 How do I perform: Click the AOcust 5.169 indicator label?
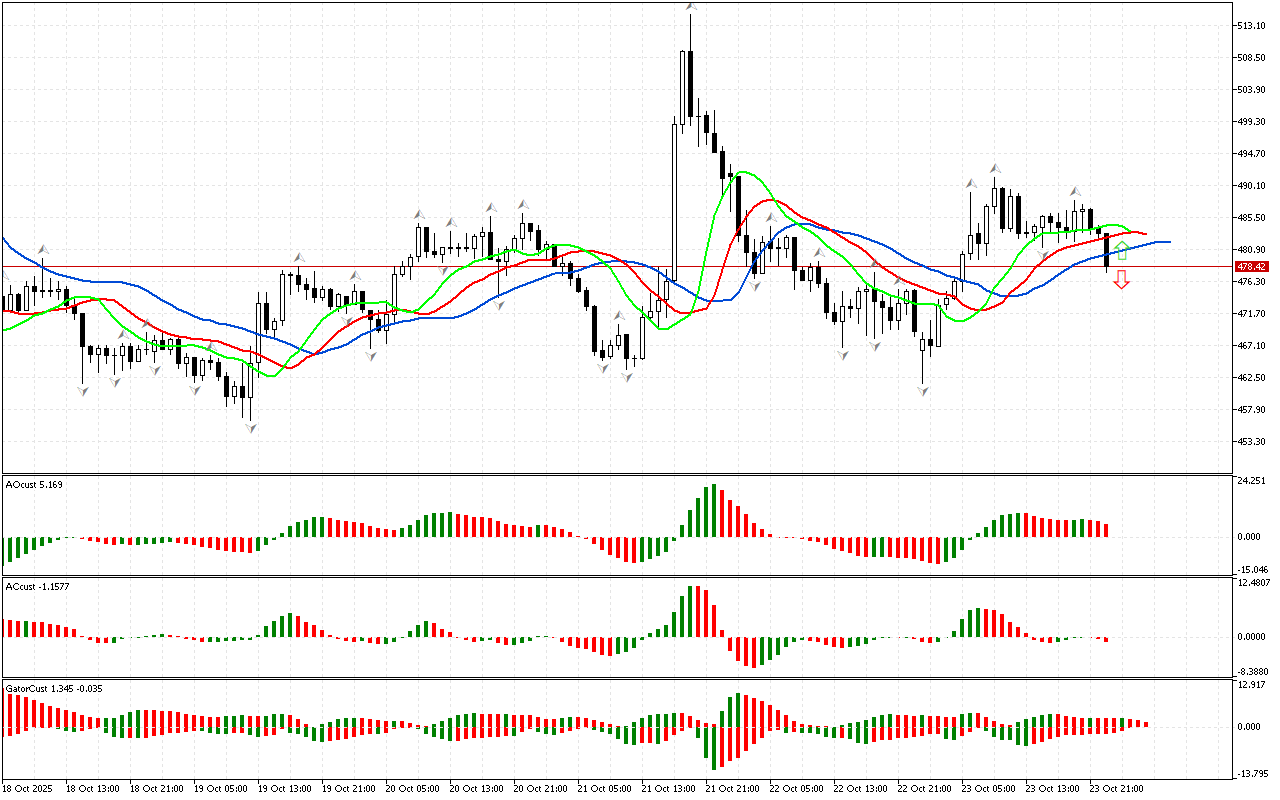click(x=34, y=485)
